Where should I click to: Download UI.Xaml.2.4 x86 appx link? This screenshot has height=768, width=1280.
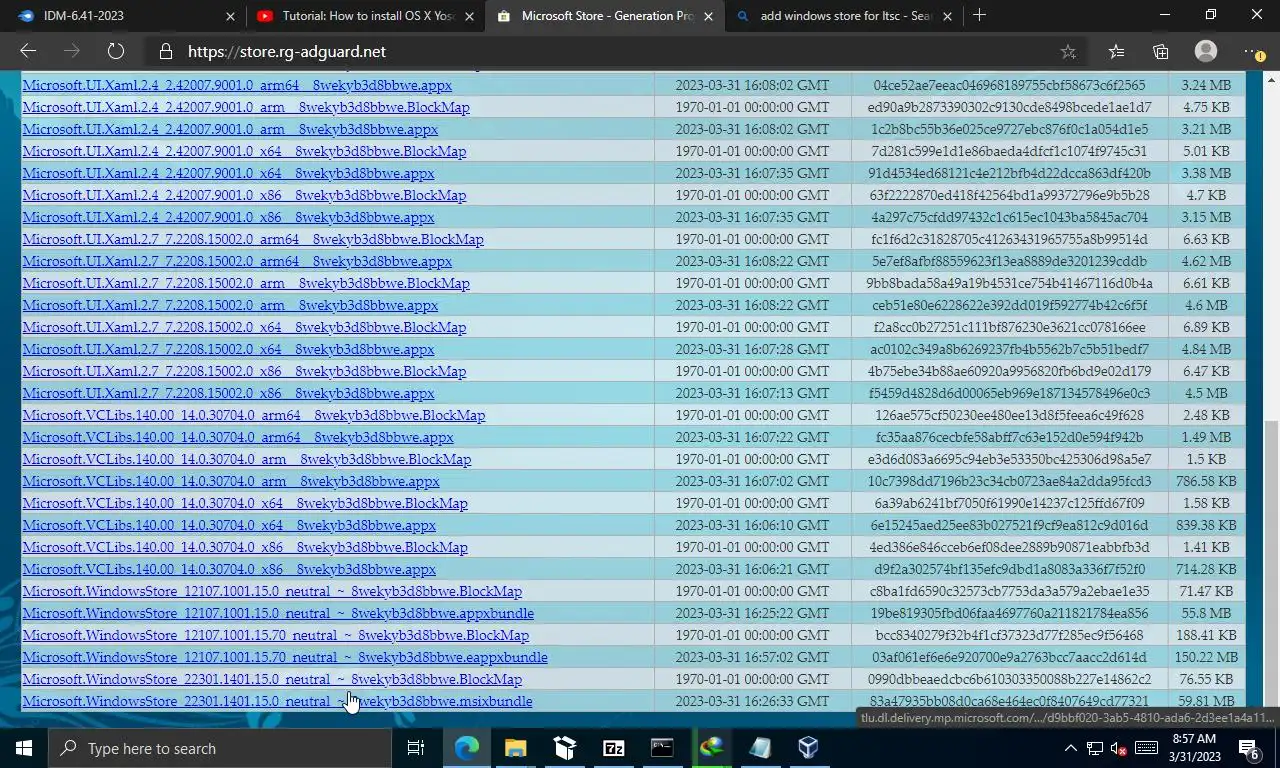228,217
